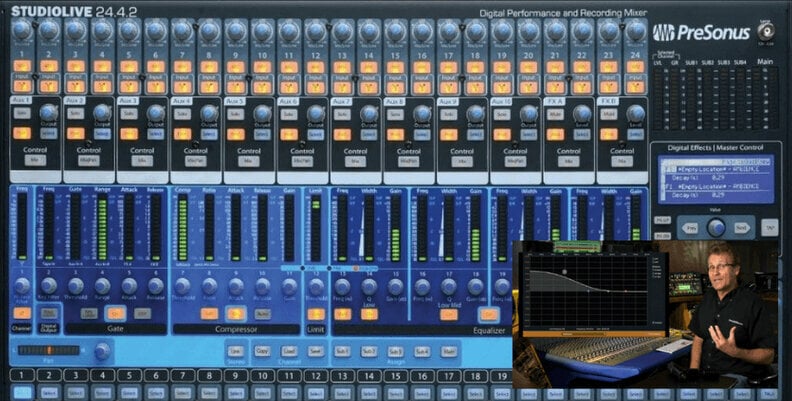
Task: Click the channel Save button
Action: (316, 351)
